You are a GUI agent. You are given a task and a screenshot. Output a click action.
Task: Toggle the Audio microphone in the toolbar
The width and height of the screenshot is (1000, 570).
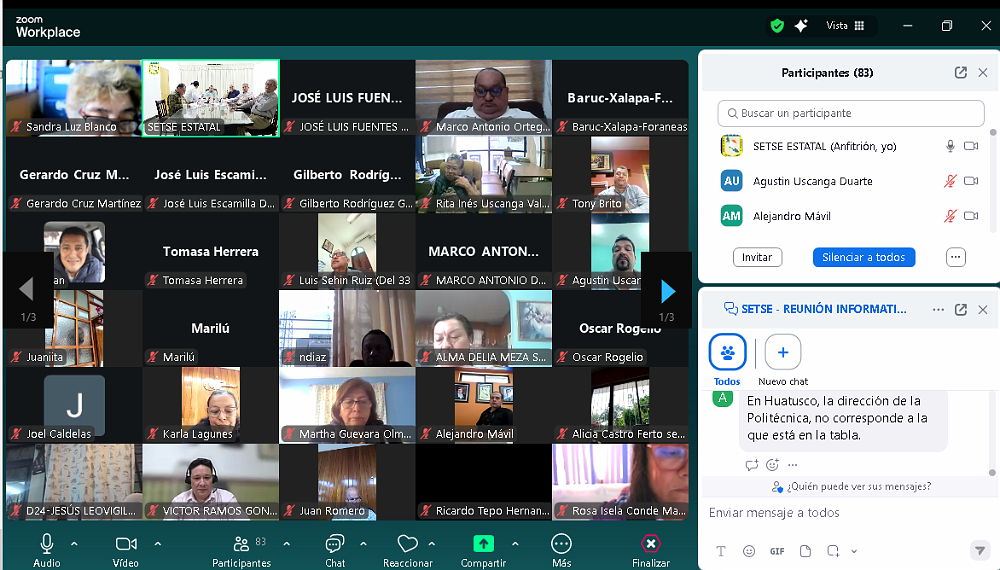[x=46, y=544]
